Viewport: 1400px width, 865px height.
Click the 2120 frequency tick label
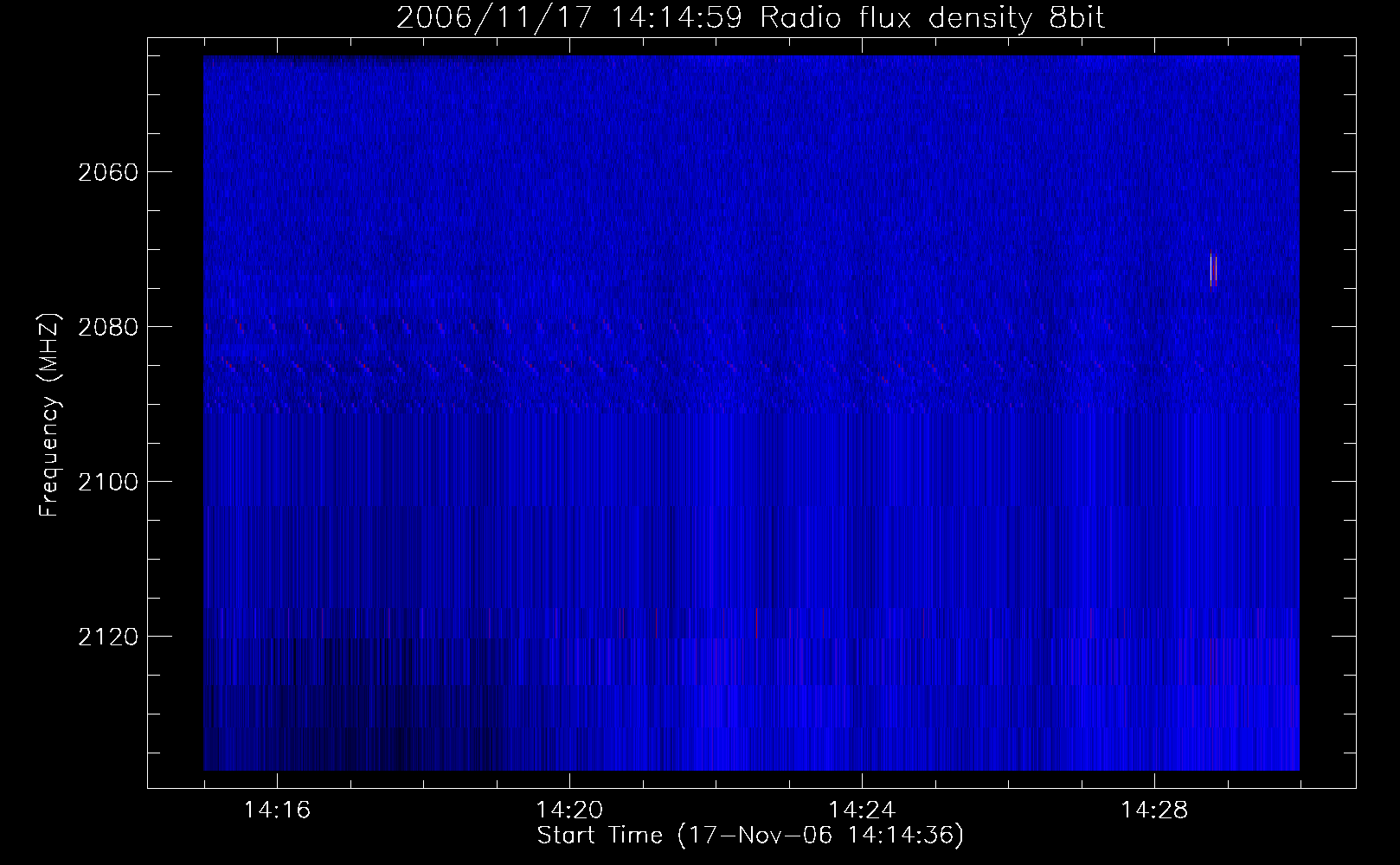pyautogui.click(x=108, y=637)
